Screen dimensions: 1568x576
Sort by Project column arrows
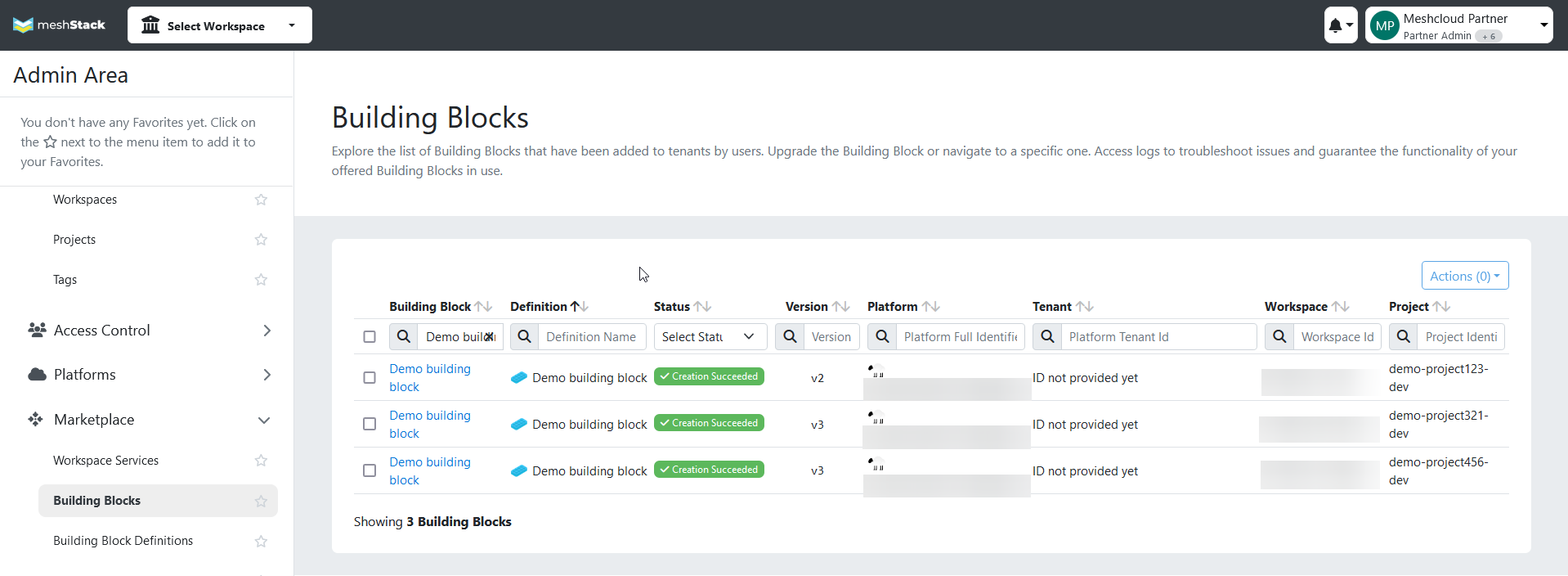1441,306
